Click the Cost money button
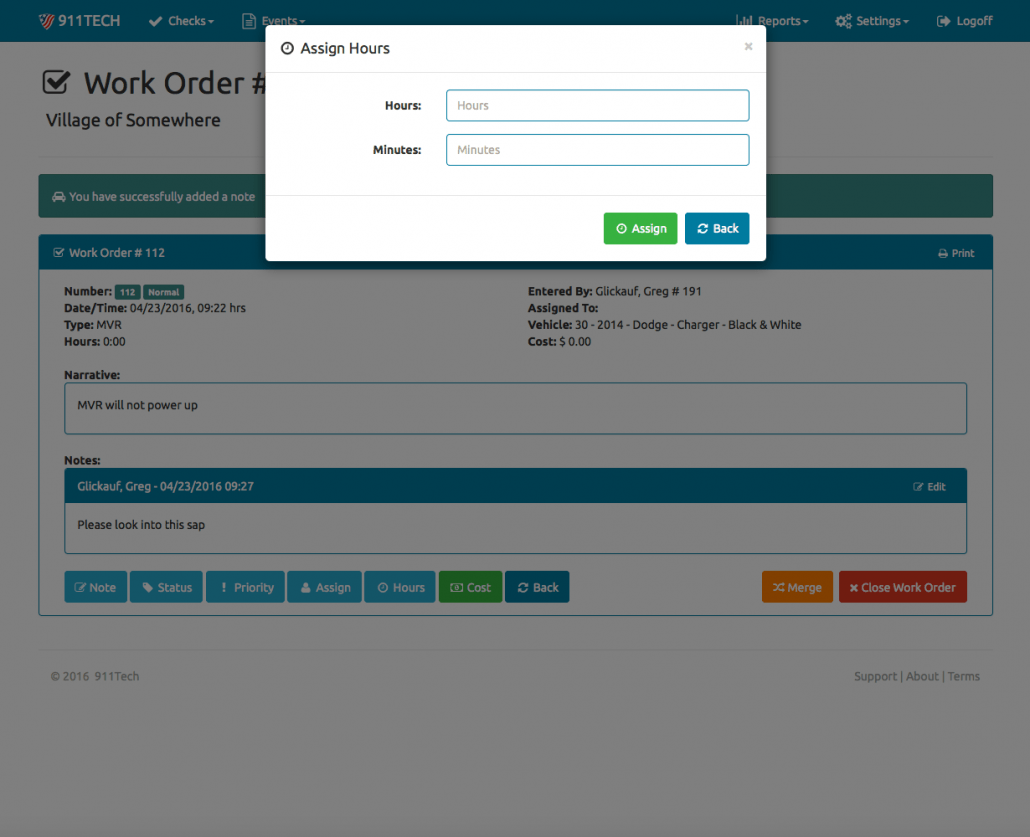Viewport: 1030px width, 837px height. click(x=470, y=587)
